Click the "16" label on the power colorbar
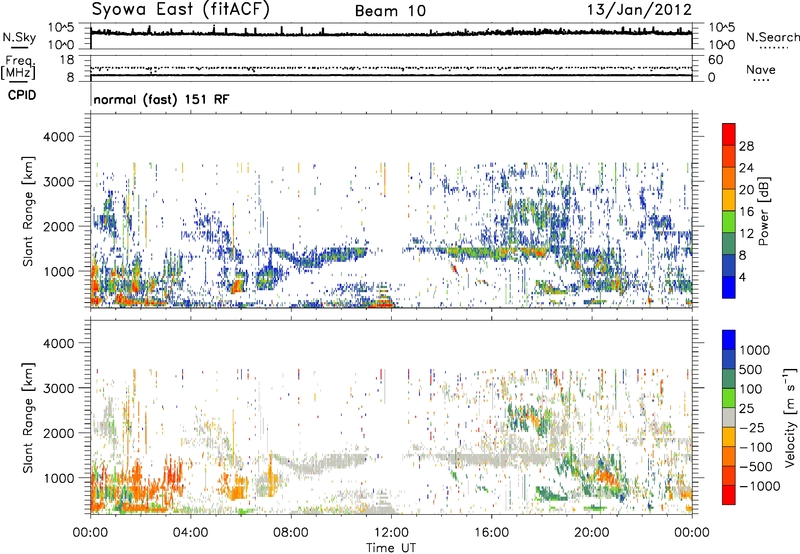This screenshot has width=800, height=554. pos(746,212)
